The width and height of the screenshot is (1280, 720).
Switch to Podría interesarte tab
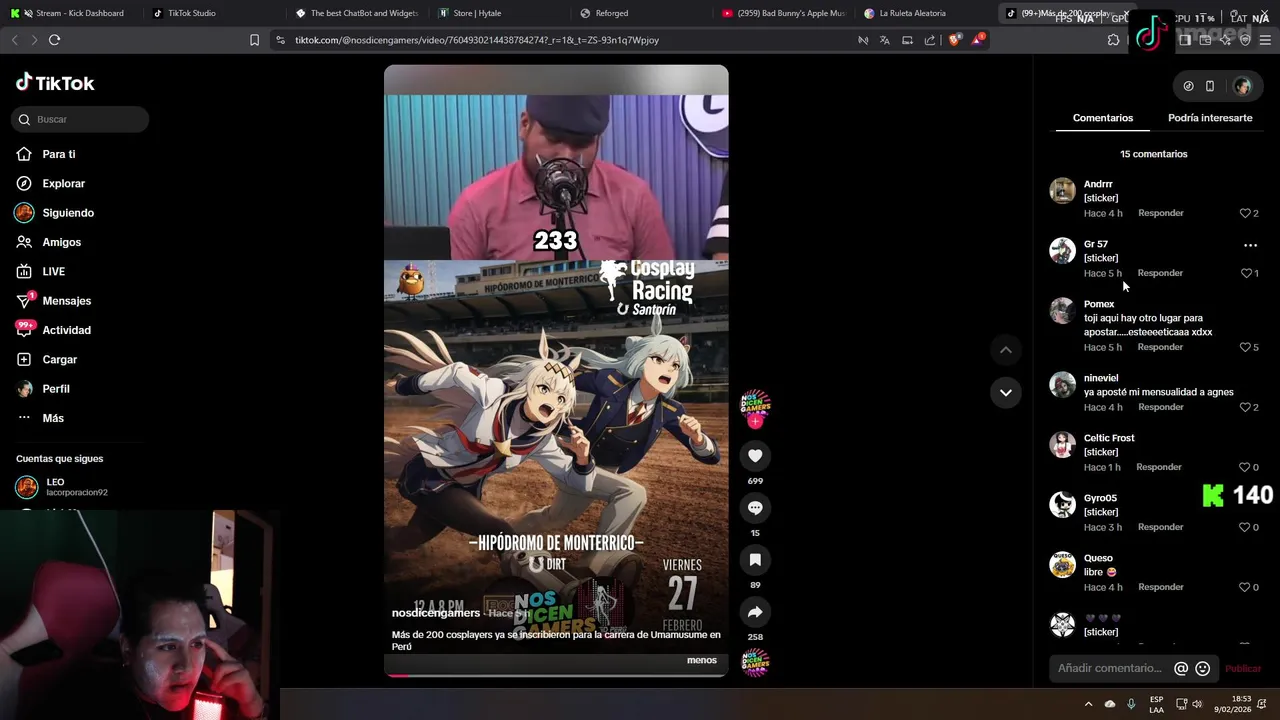click(x=1210, y=118)
